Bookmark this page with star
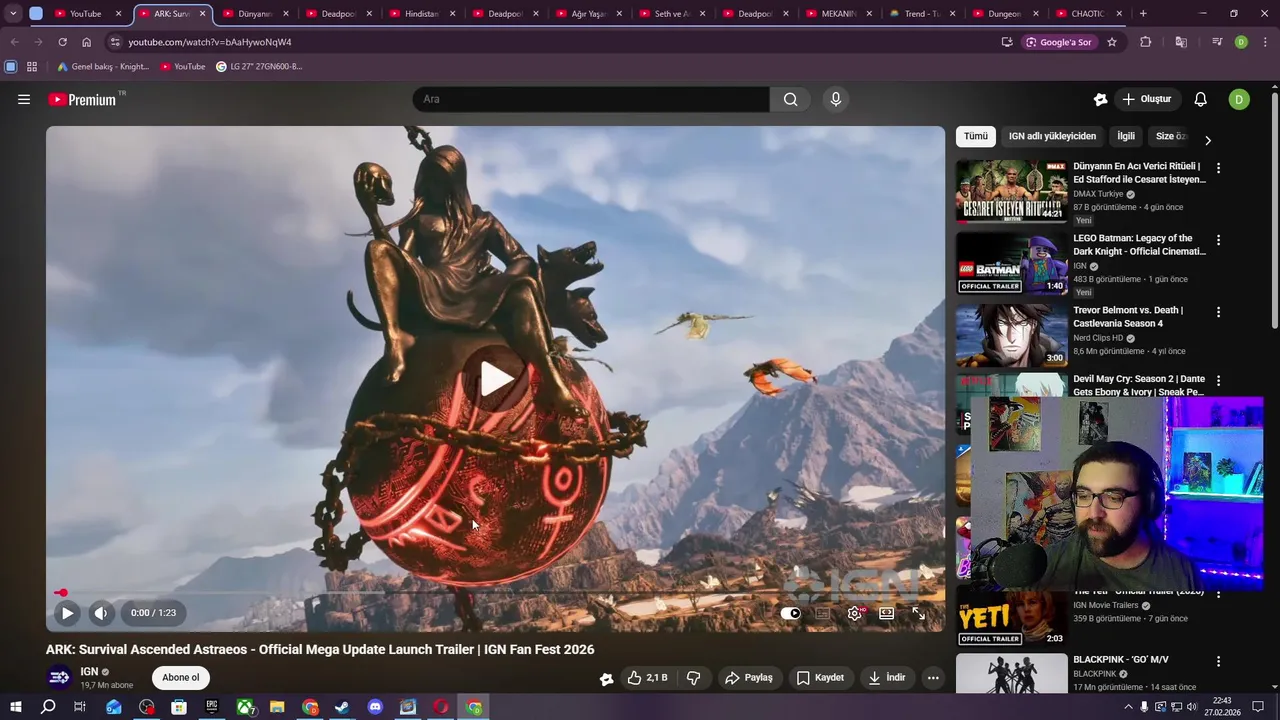The image size is (1280, 720). [x=1111, y=42]
